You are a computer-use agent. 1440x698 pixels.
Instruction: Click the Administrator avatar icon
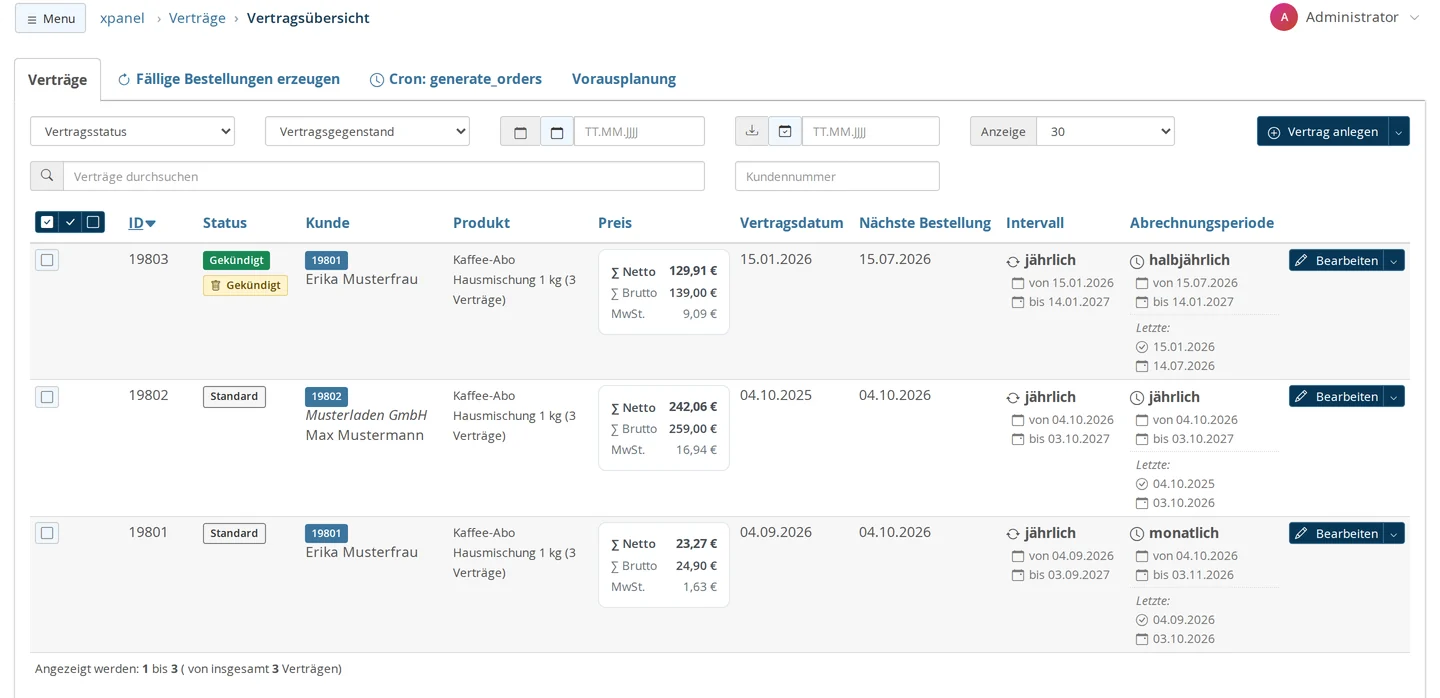(x=1284, y=17)
